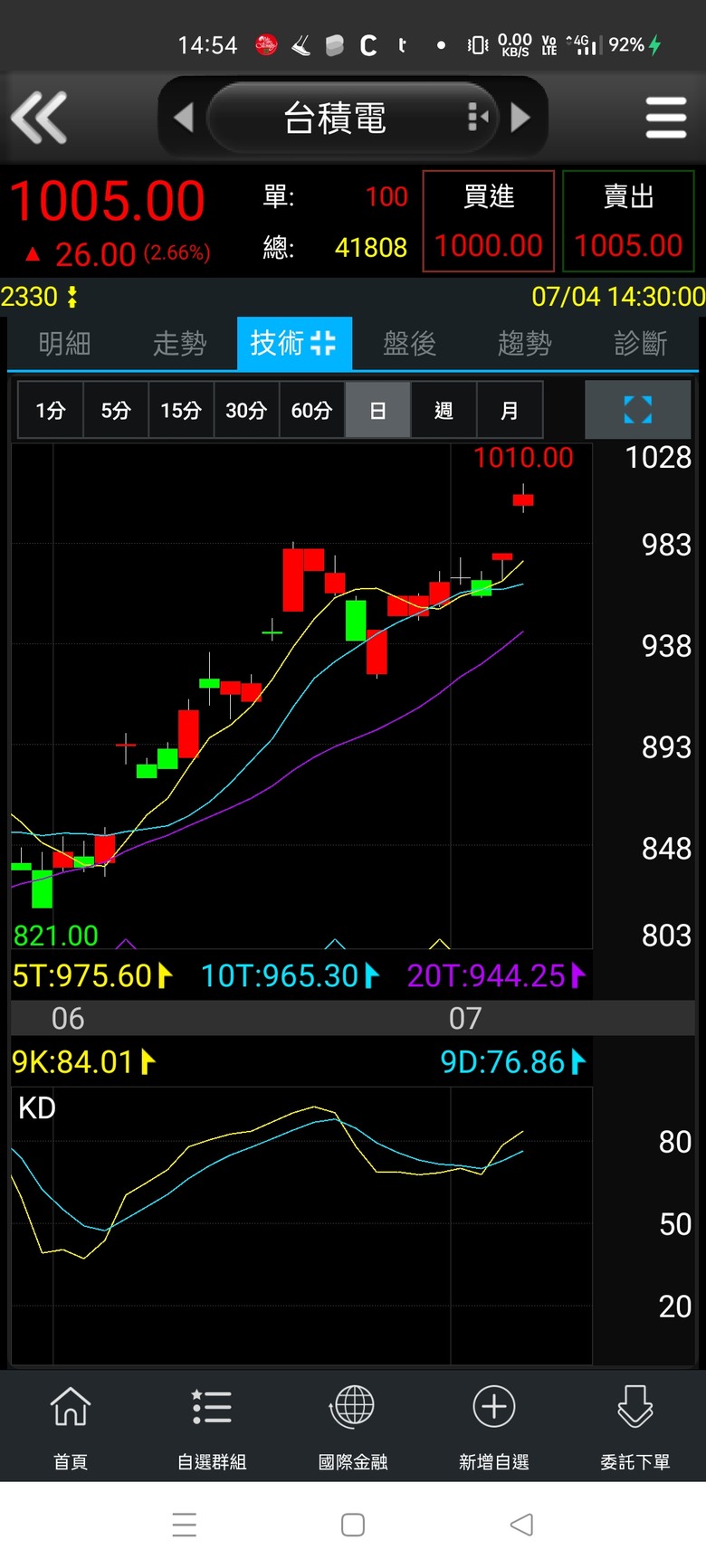Tap the yellow icon beside 2330
This screenshot has height=1568, width=706.
(x=72, y=297)
